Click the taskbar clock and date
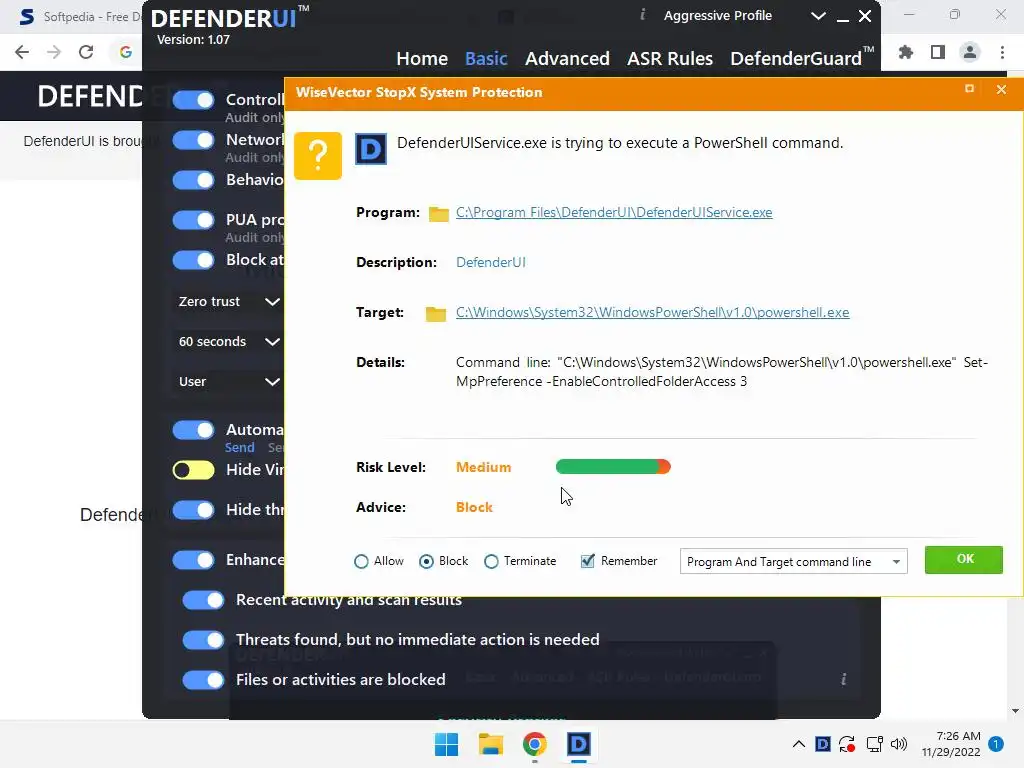This screenshot has height=768, width=1024. pos(951,744)
